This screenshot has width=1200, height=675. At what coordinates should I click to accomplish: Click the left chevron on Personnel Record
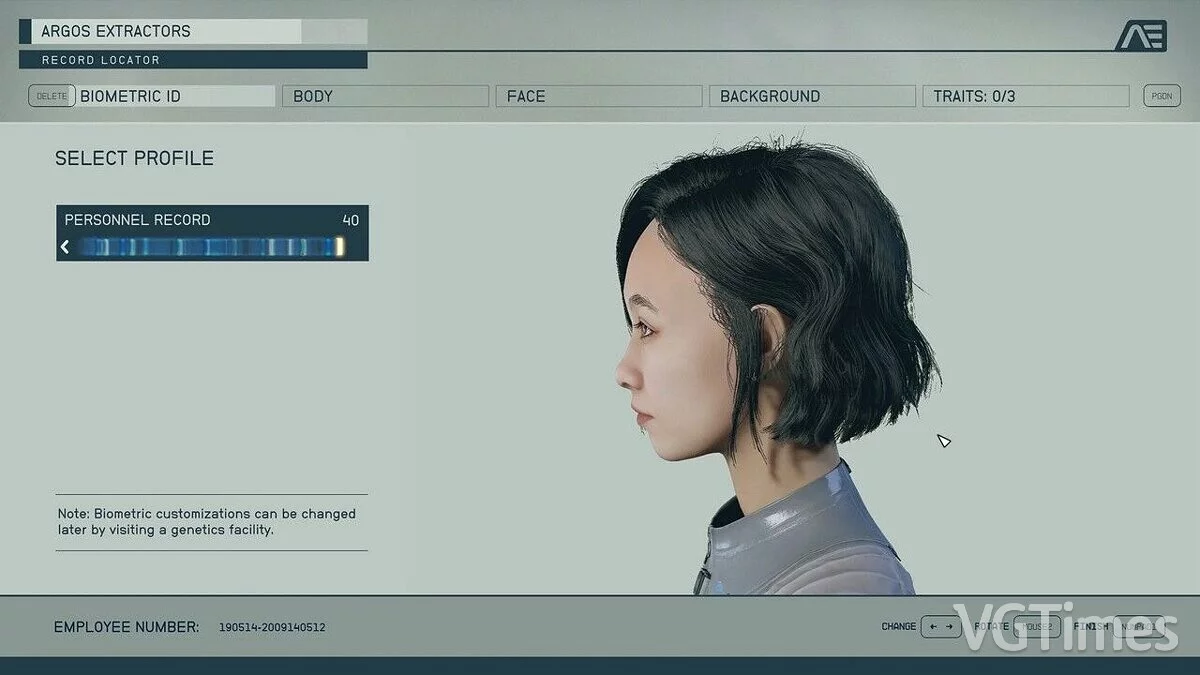tap(65, 246)
